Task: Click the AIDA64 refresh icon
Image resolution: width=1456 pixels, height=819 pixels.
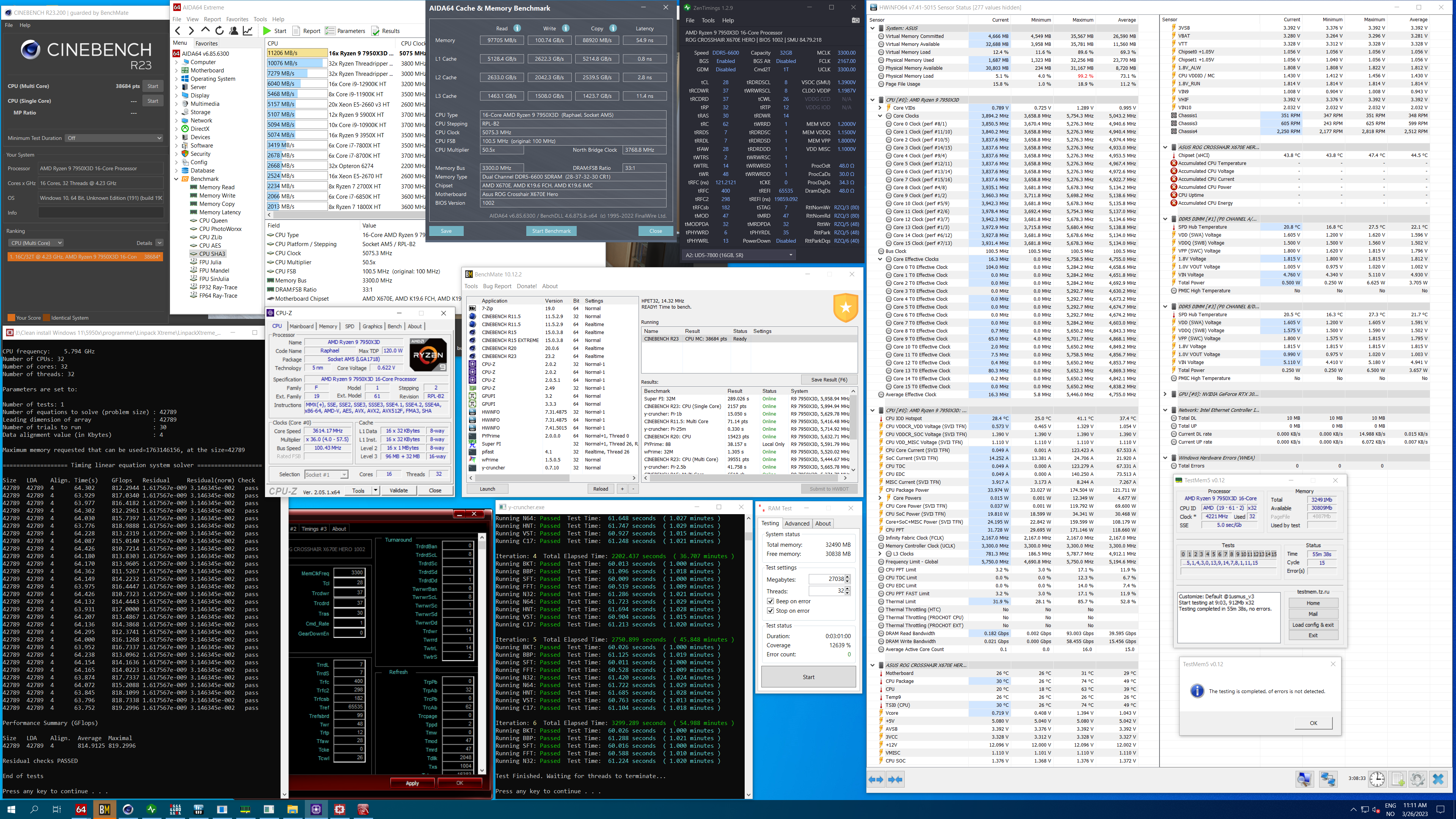Action: tap(219, 31)
